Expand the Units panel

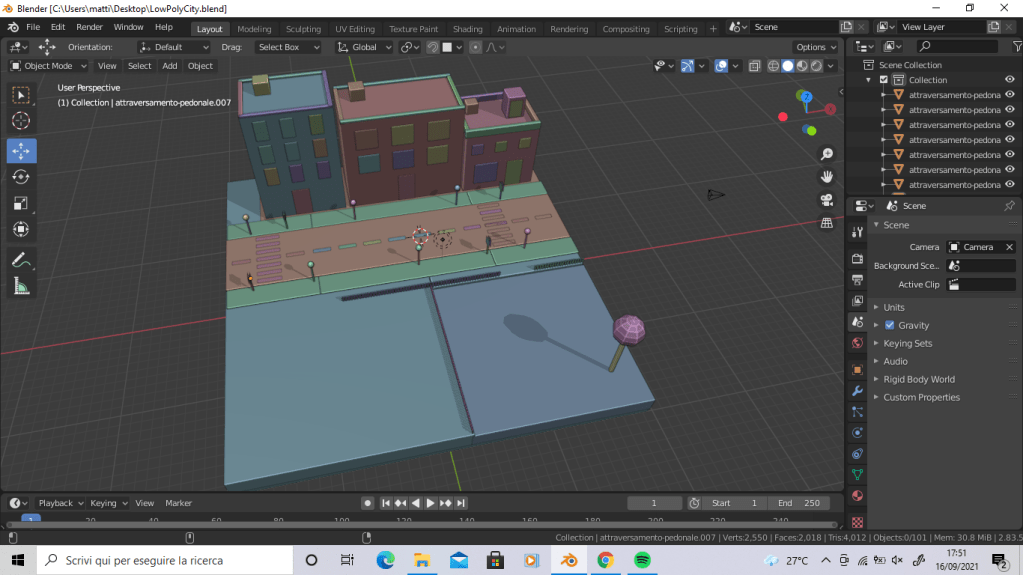point(894,307)
